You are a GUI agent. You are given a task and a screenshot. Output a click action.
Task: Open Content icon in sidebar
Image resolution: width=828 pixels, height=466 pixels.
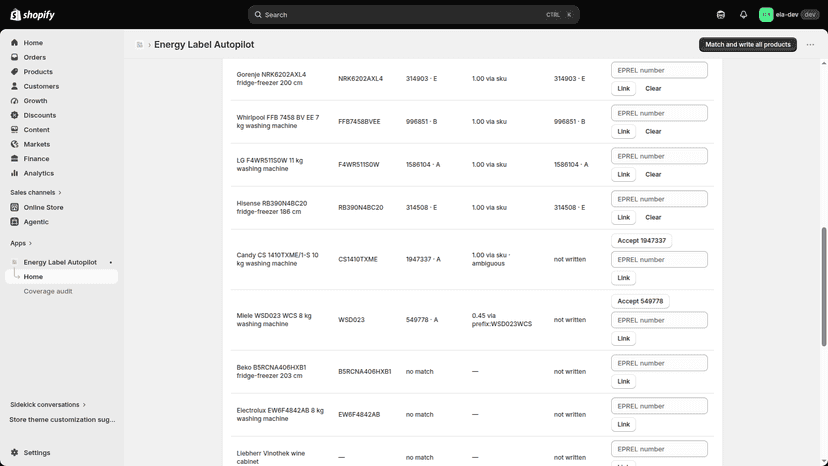14,129
